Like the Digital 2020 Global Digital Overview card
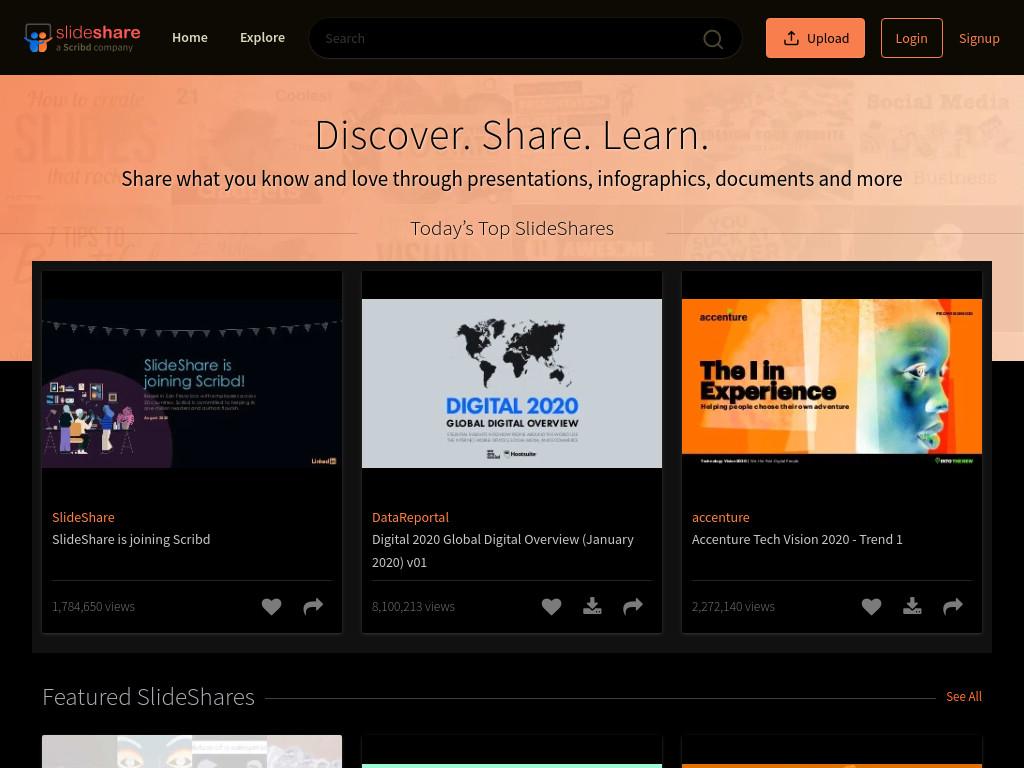 coord(552,607)
